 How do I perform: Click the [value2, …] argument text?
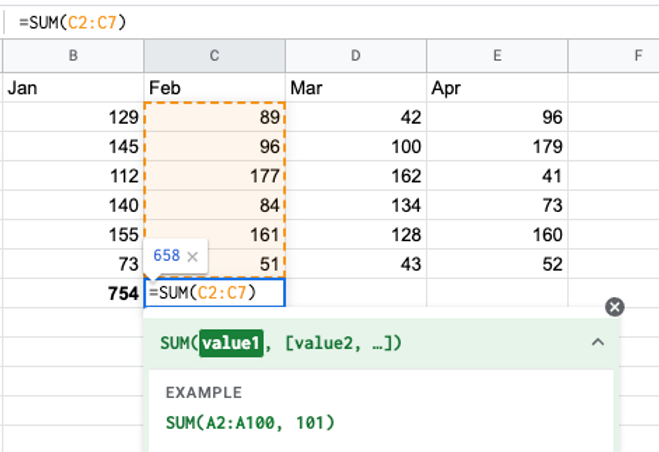(338, 343)
